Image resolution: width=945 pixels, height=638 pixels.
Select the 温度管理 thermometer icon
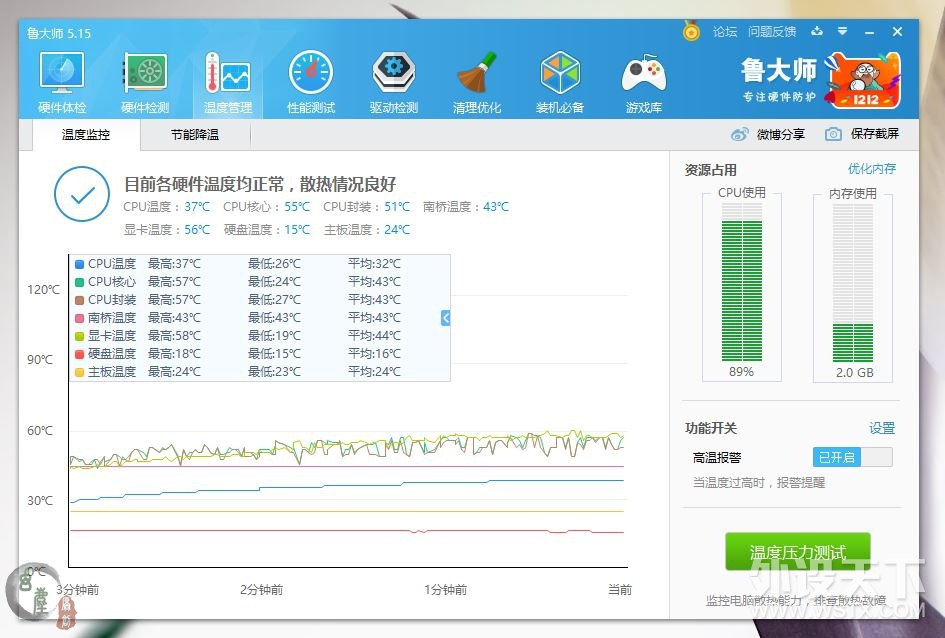228,73
